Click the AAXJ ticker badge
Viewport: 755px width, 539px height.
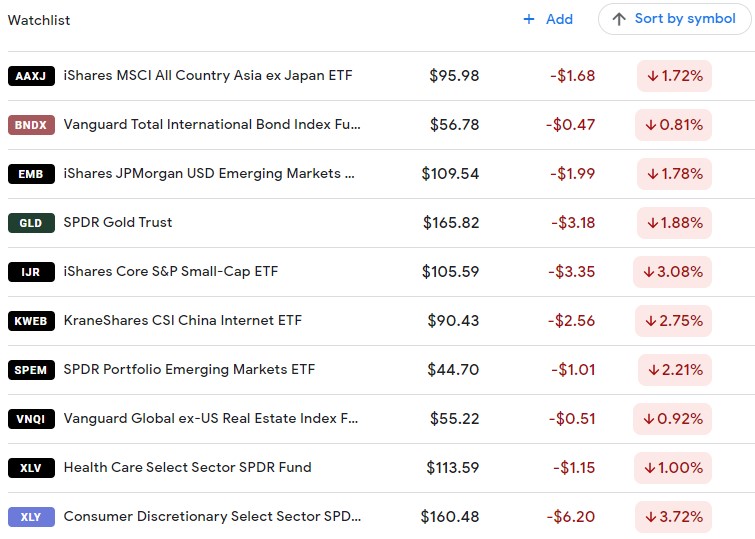coord(31,76)
